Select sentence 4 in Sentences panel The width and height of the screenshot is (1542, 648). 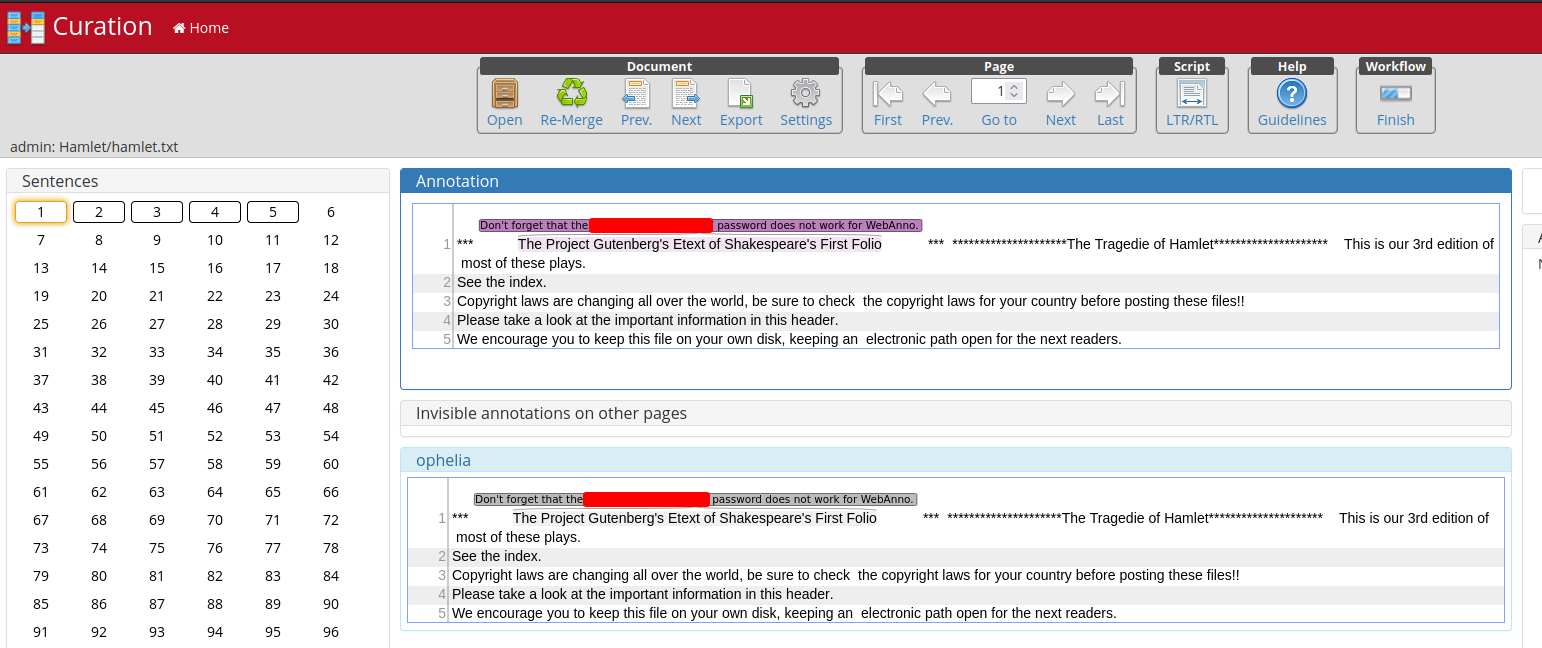coord(215,212)
